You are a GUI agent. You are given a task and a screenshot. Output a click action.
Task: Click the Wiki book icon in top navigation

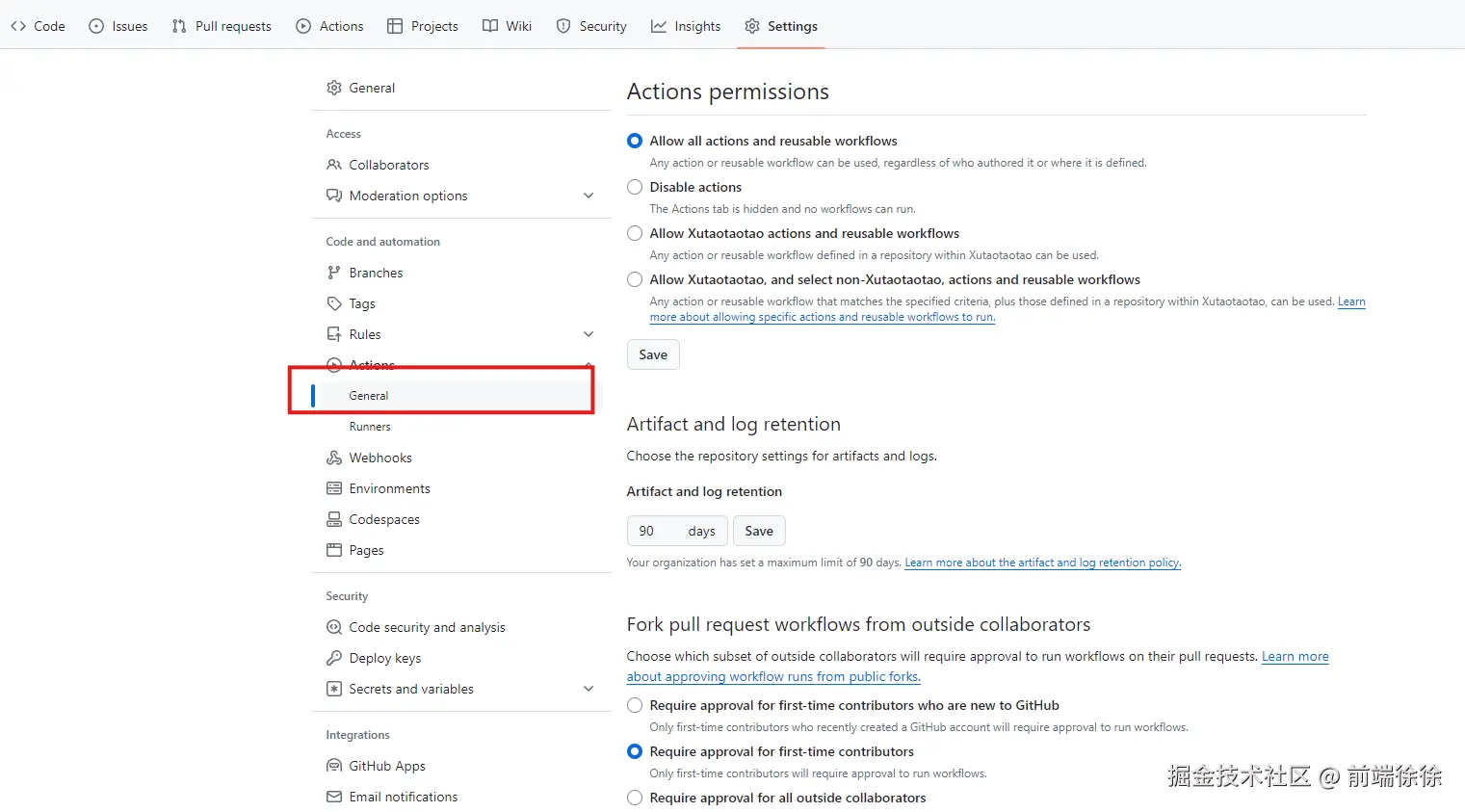(490, 26)
